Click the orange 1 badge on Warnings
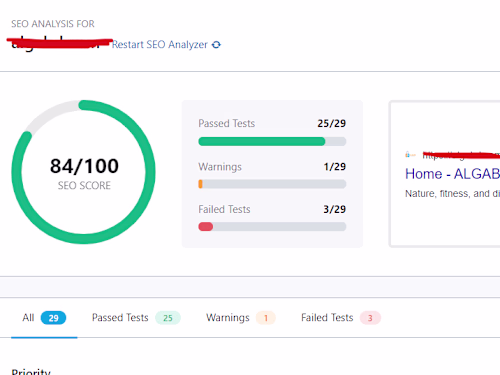 pos(266,318)
